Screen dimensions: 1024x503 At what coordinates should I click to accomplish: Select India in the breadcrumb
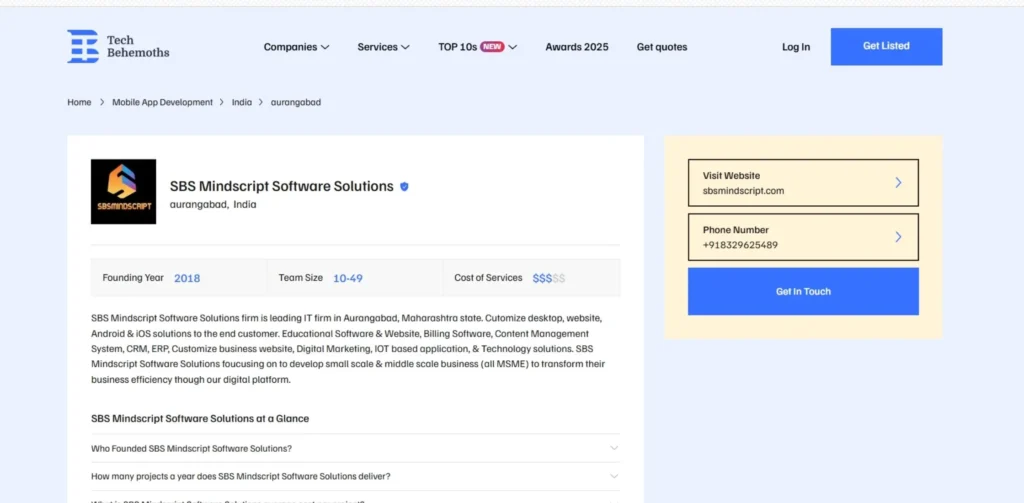[242, 103]
